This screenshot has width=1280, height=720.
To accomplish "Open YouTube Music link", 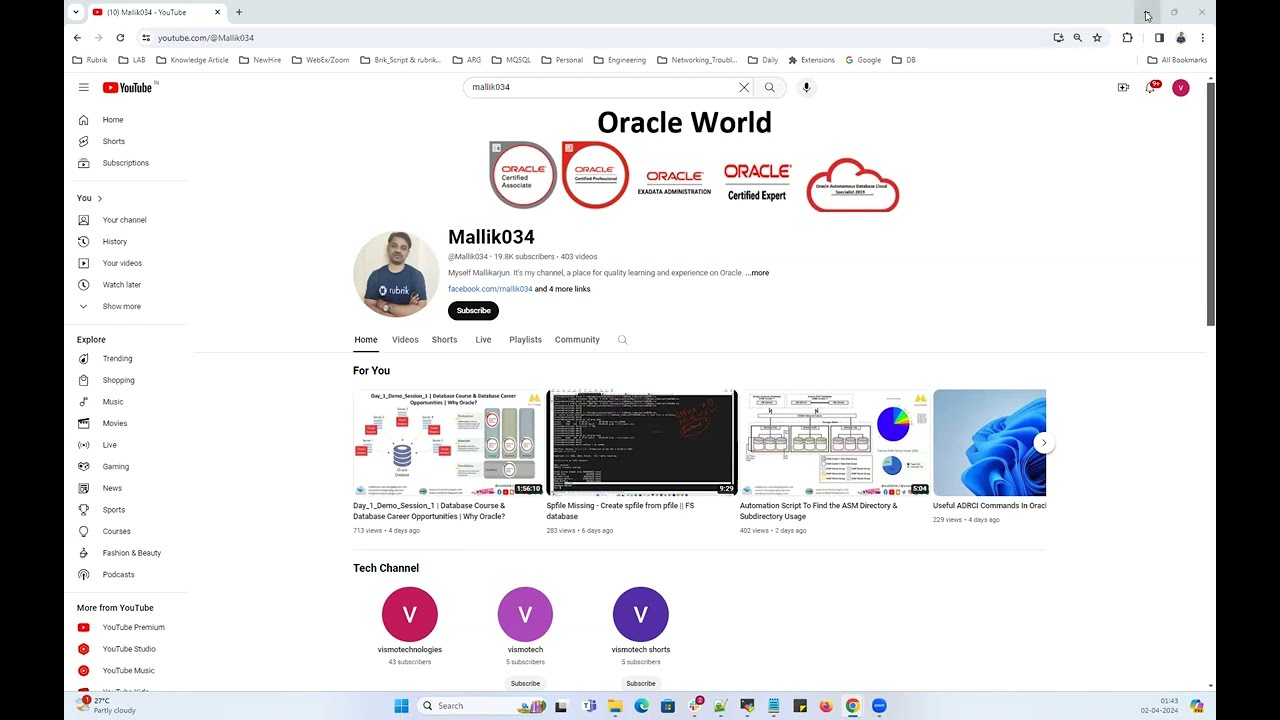I will (130, 671).
